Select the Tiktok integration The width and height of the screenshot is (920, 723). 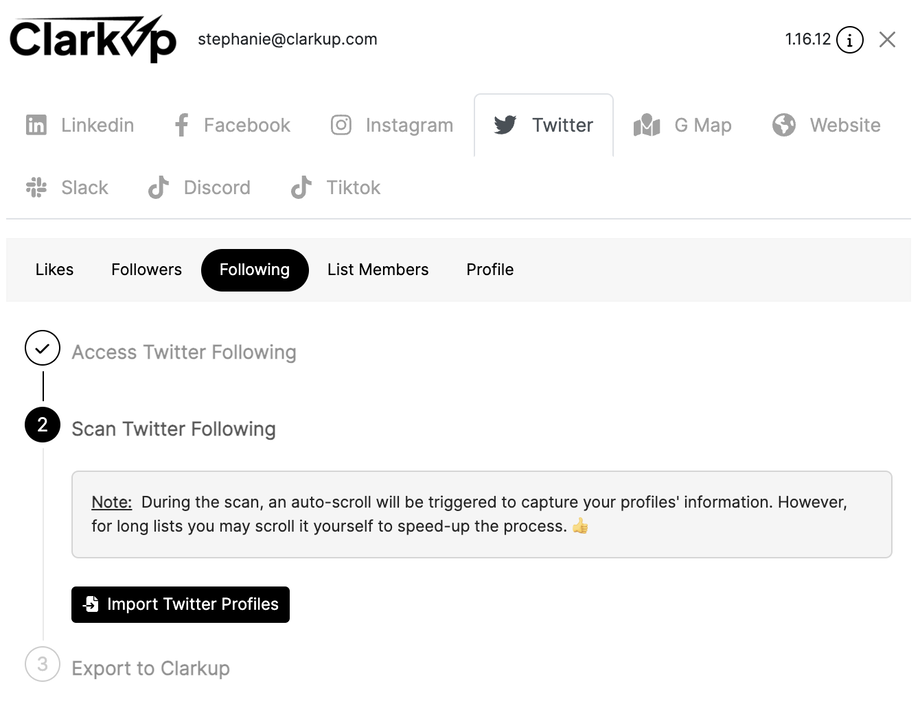click(x=335, y=187)
